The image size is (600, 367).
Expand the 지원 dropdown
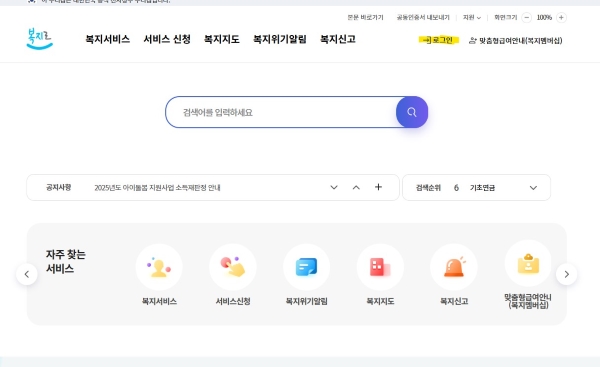coord(472,18)
